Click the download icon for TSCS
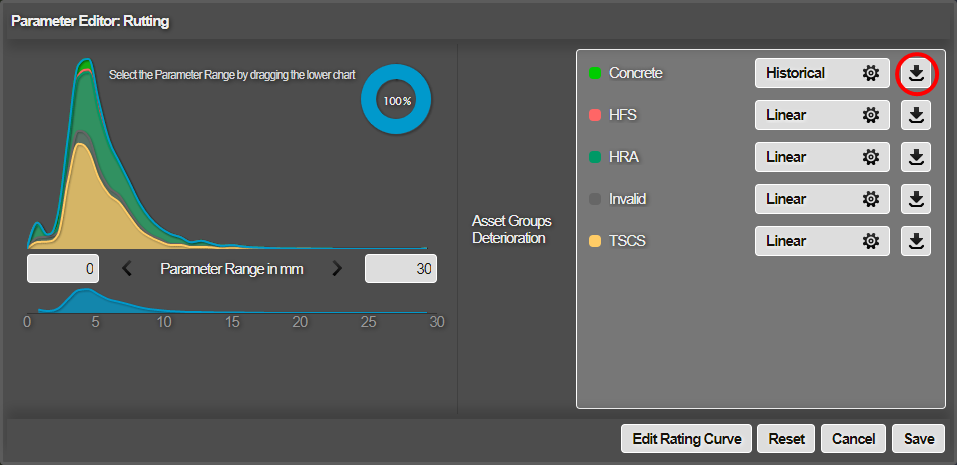This screenshot has width=957, height=465. point(916,241)
